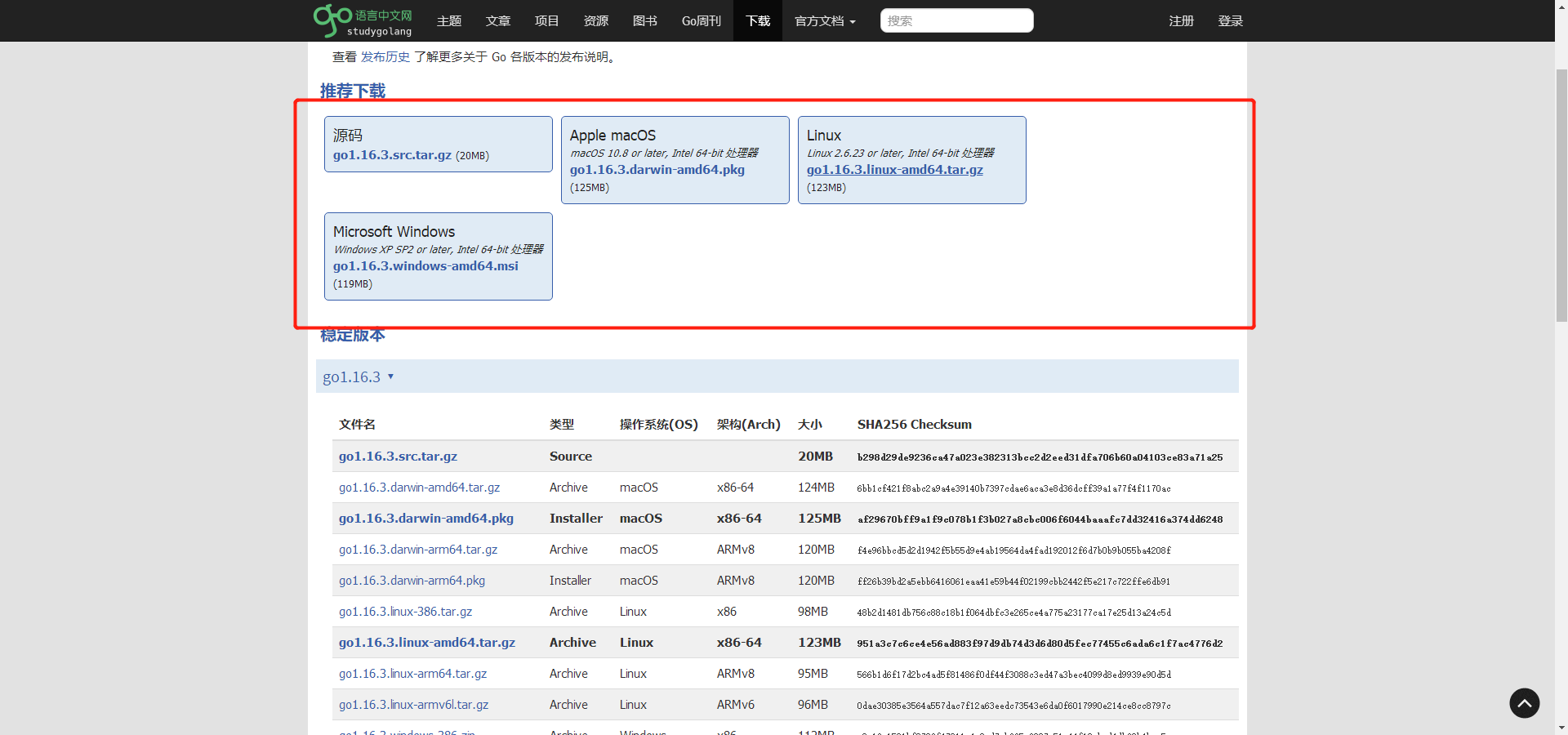This screenshot has width=1568, height=735.
Task: Click go1.16.3.linux-amd64.tar.gz in the table
Action: [427, 643]
